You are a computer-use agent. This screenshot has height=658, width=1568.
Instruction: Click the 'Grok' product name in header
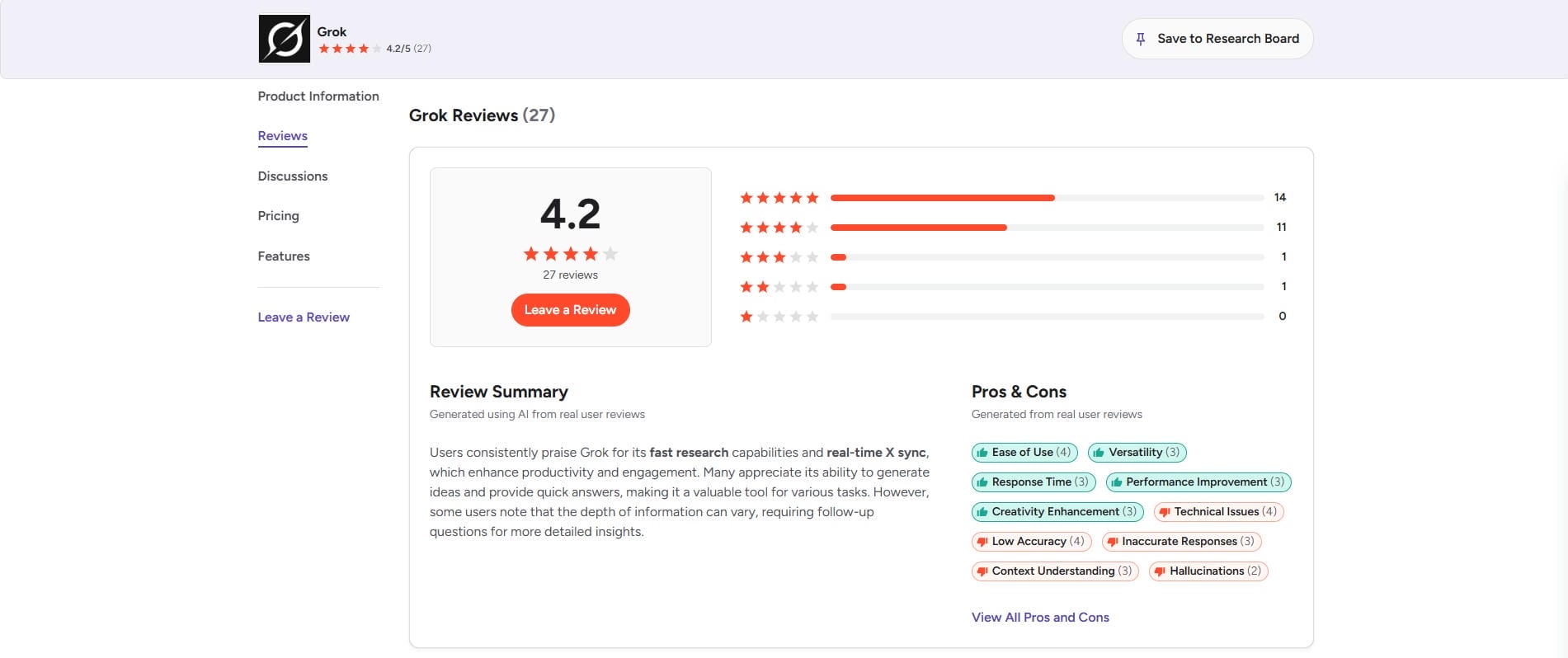click(x=332, y=32)
